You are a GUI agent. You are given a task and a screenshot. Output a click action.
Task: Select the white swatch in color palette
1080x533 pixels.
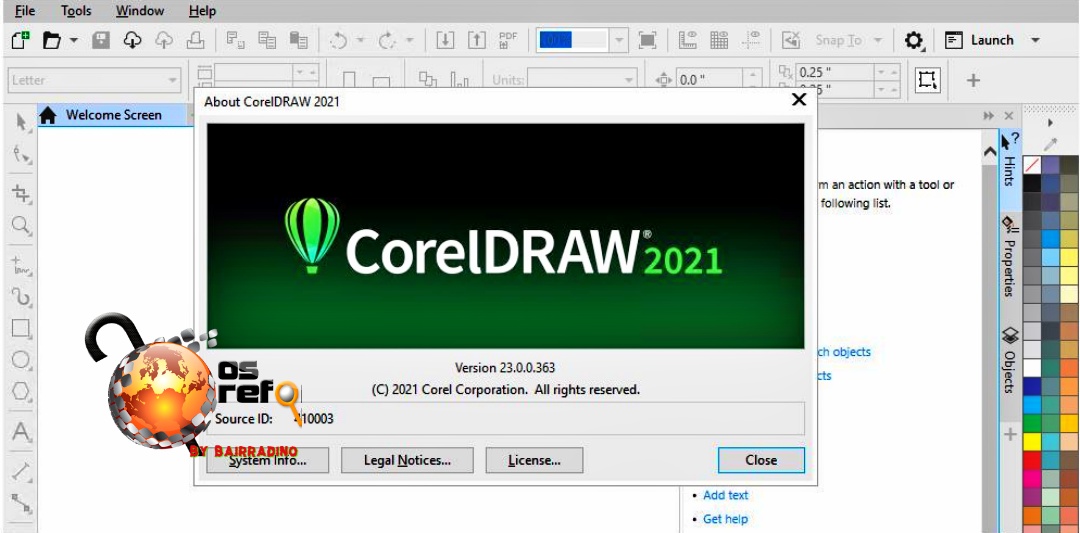click(1032, 368)
